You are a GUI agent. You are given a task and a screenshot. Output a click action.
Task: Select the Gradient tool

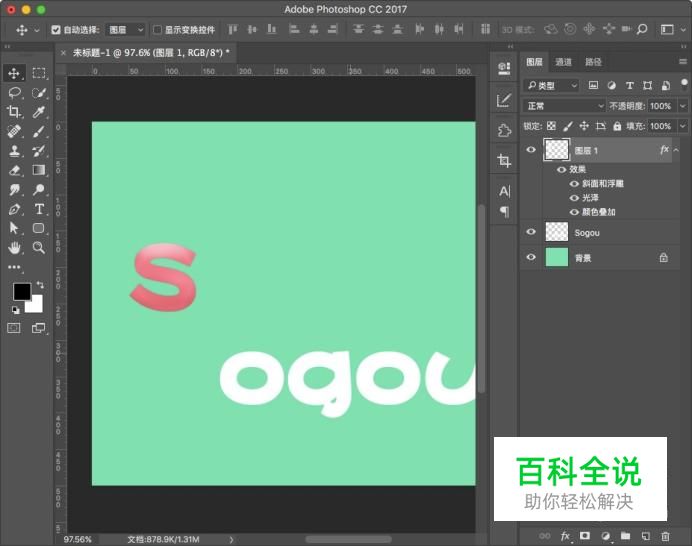(39, 170)
